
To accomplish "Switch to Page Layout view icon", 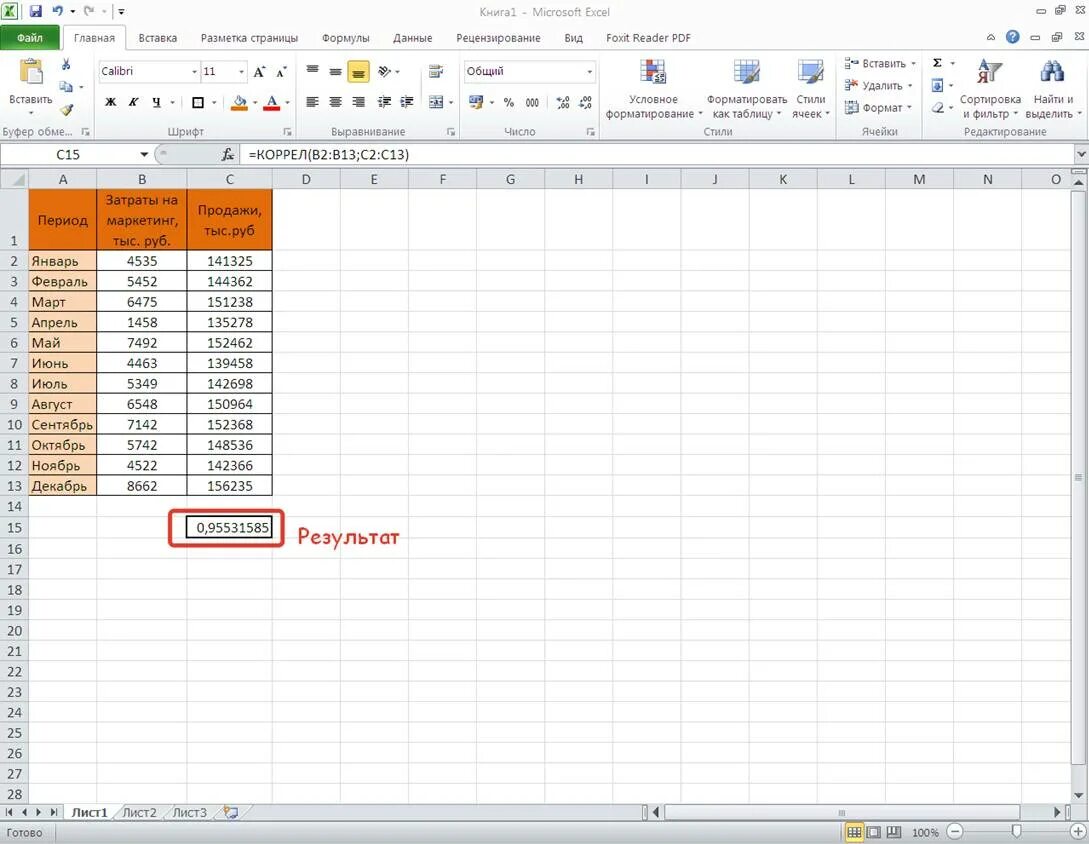I will (874, 832).
